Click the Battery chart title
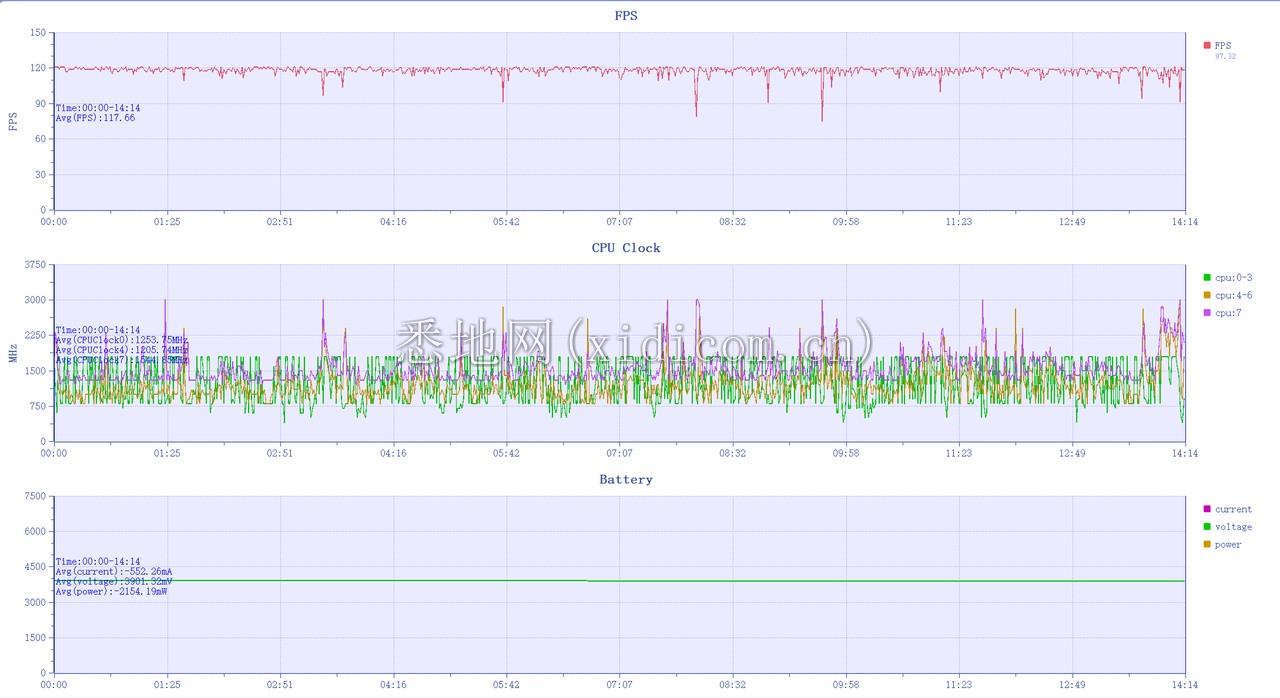1280x698 pixels. (626, 480)
